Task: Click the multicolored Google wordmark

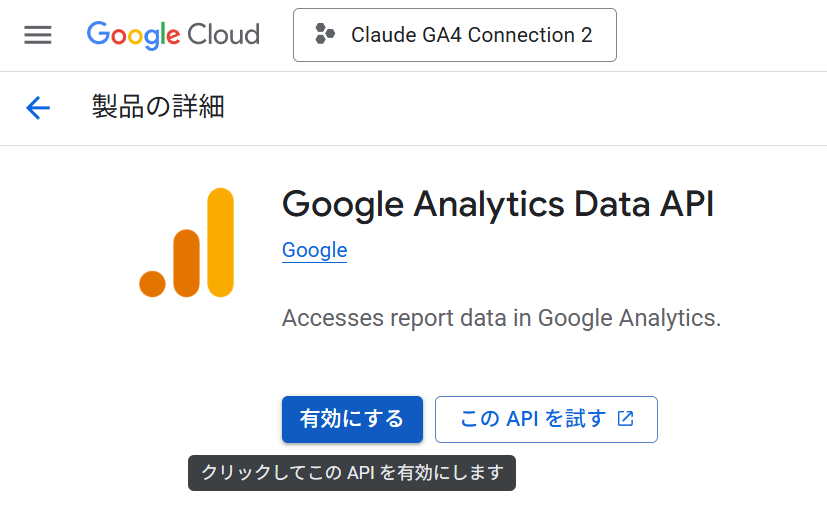Action: click(133, 35)
